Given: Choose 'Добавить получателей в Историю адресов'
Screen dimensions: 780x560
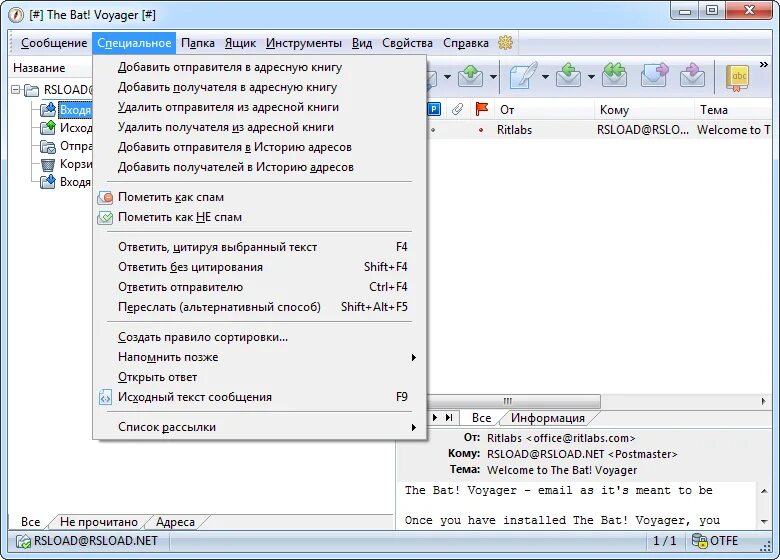Looking at the screenshot, I should pyautogui.click(x=260, y=167).
